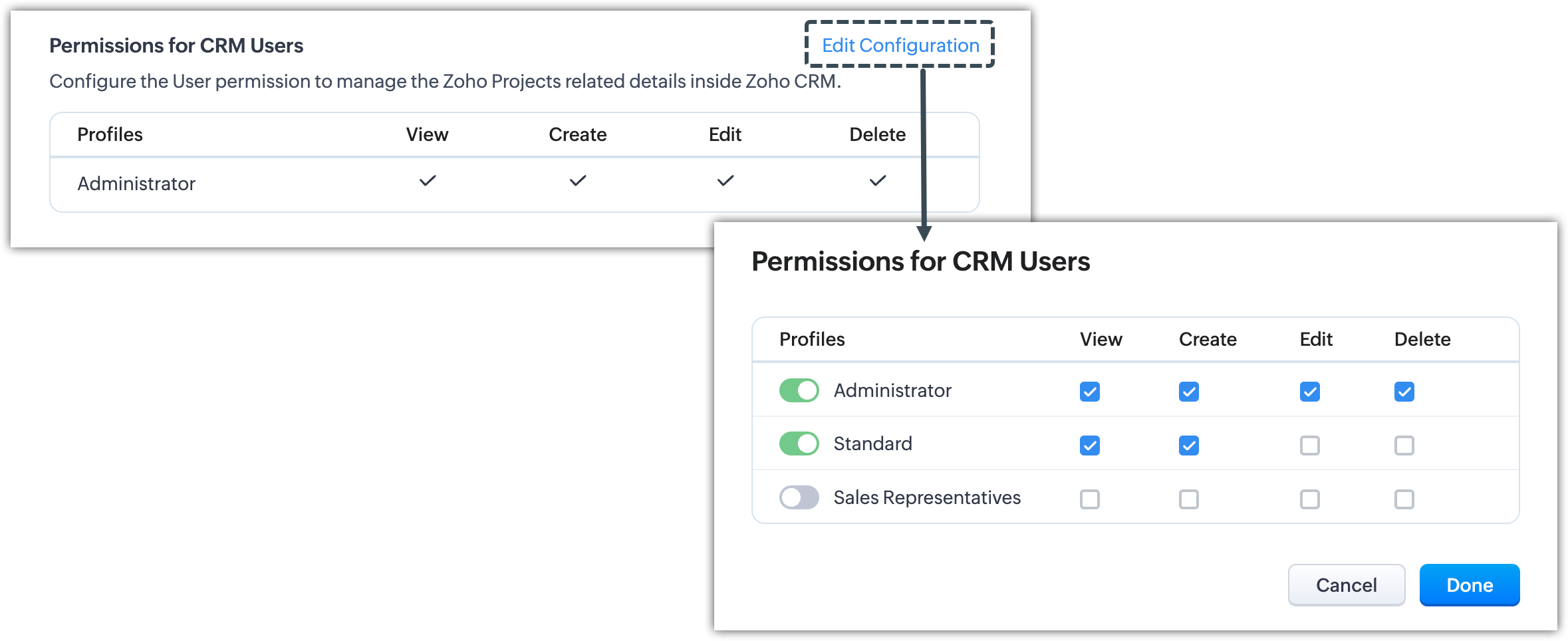Toggle off the Administrator profile switch
The width and height of the screenshot is (1568, 641).
tap(799, 390)
